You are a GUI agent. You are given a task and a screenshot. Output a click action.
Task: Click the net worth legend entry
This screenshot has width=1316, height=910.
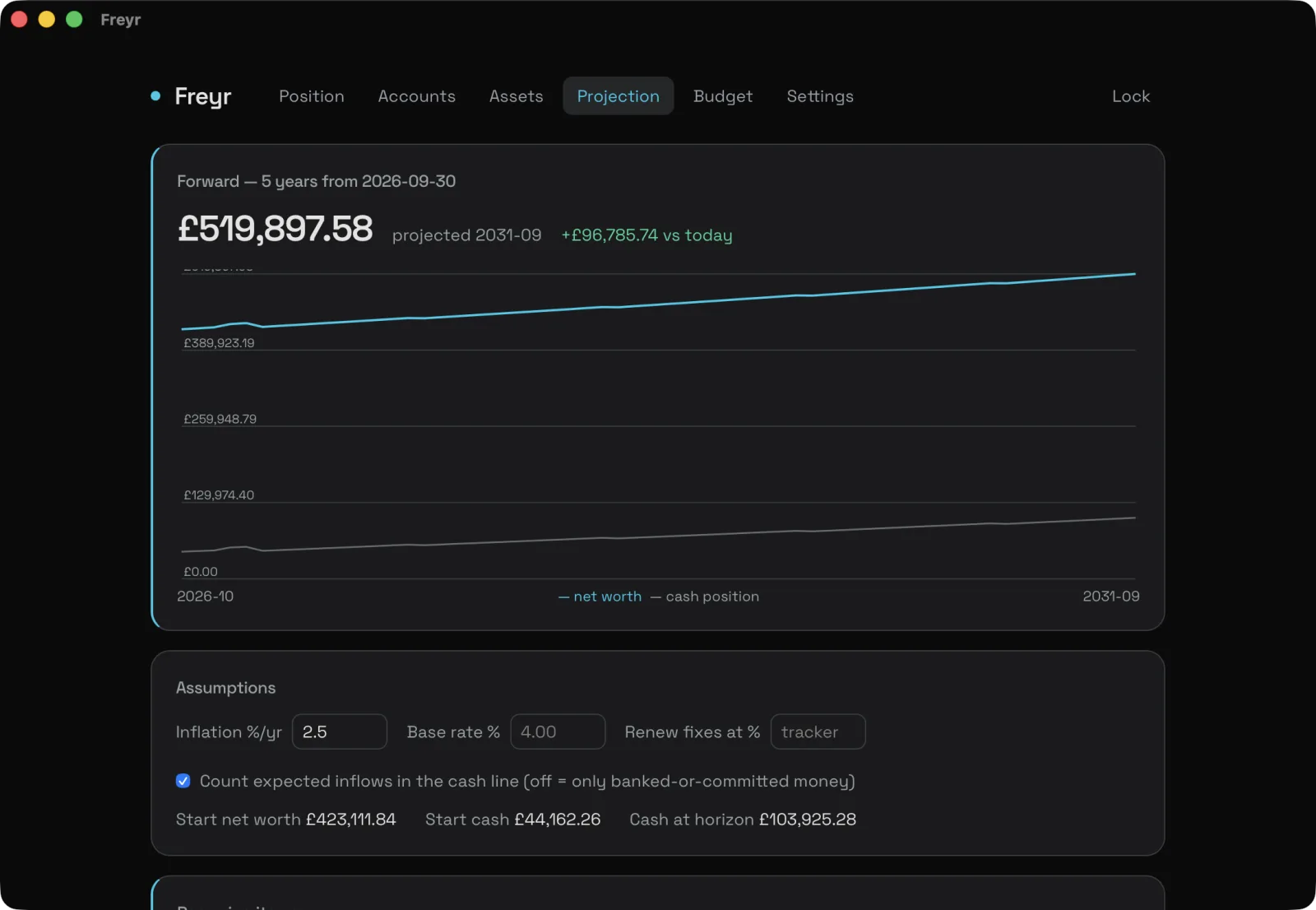click(600, 597)
